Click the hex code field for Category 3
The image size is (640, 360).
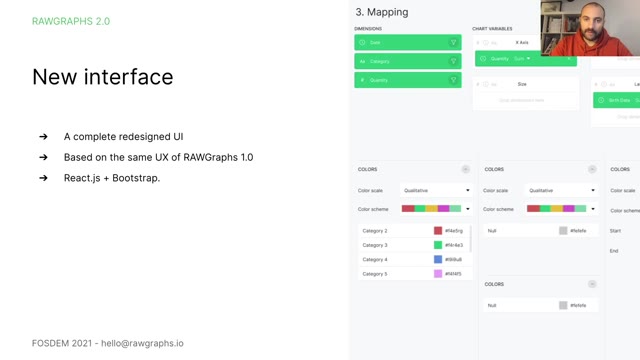click(x=454, y=245)
